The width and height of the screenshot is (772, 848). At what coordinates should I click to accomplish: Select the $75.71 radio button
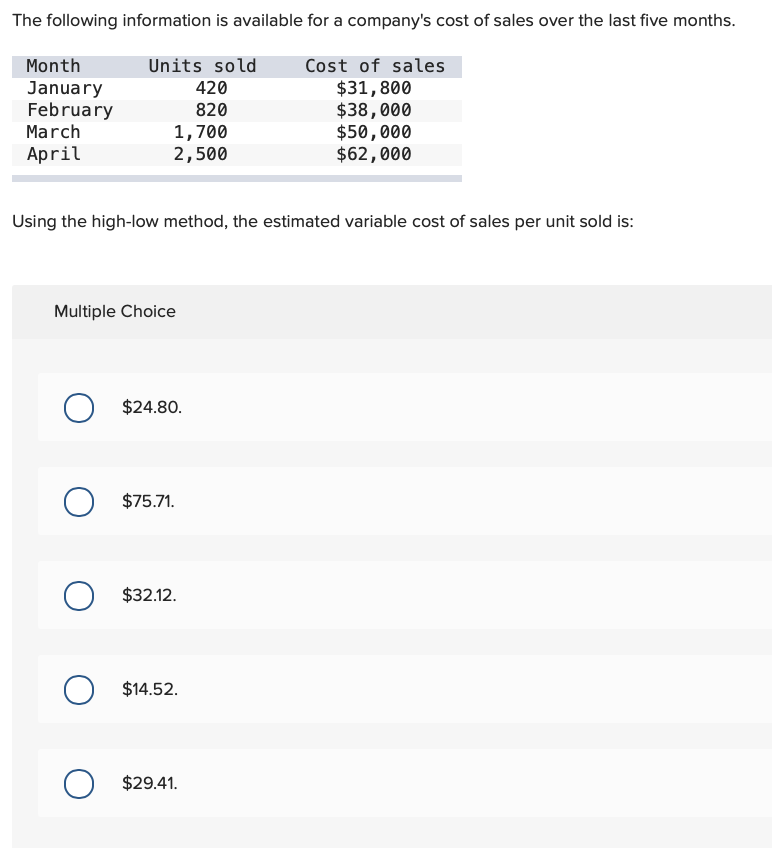(79, 501)
